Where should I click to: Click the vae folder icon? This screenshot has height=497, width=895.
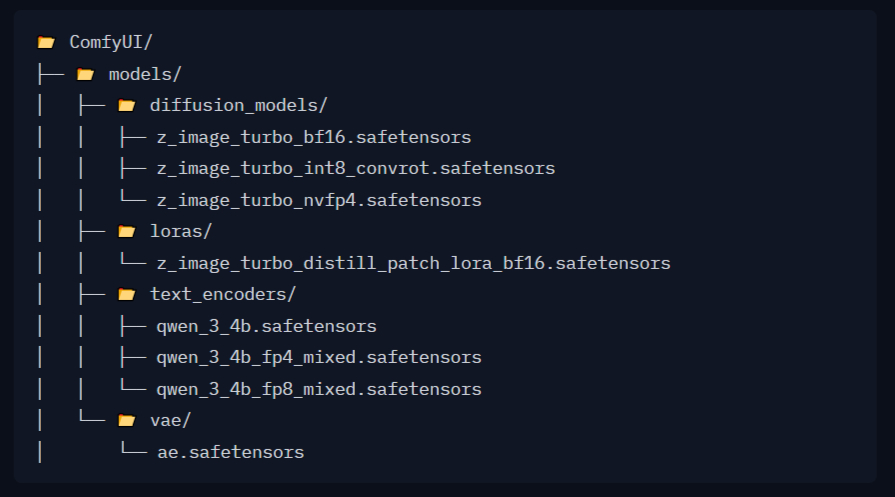pyautogui.click(x=126, y=421)
